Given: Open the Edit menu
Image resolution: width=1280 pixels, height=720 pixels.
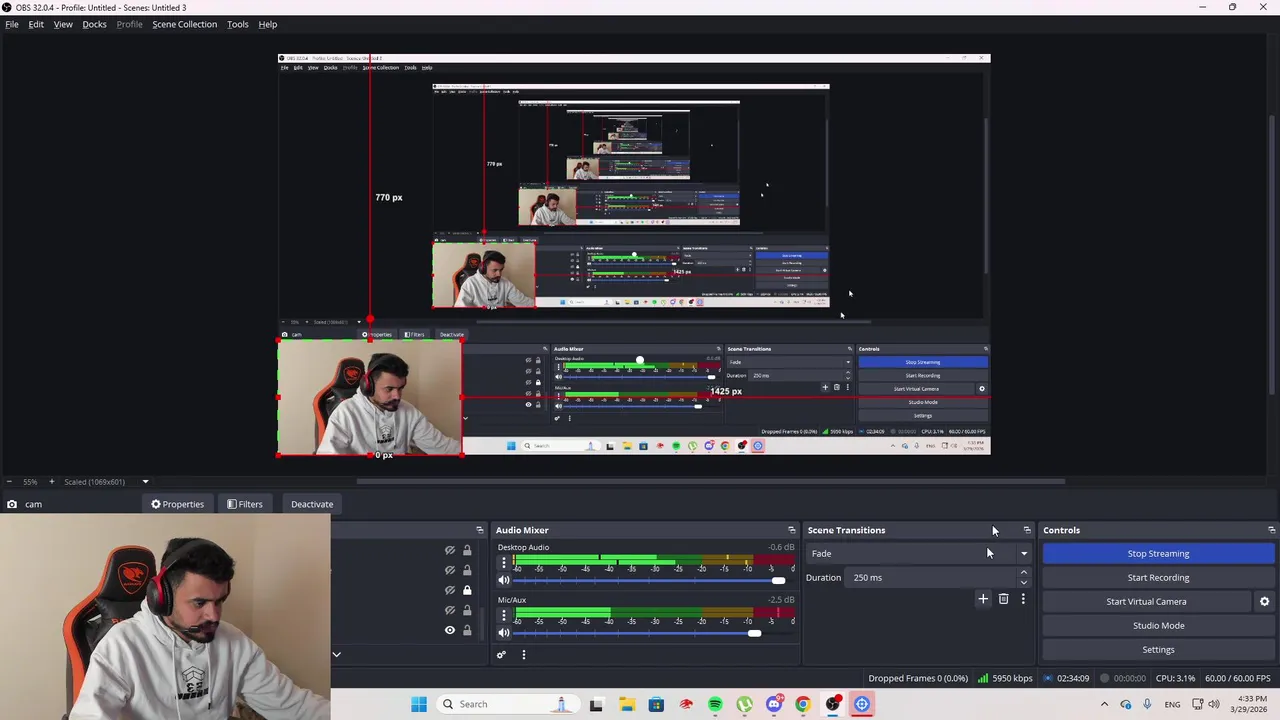Looking at the screenshot, I should (36, 24).
